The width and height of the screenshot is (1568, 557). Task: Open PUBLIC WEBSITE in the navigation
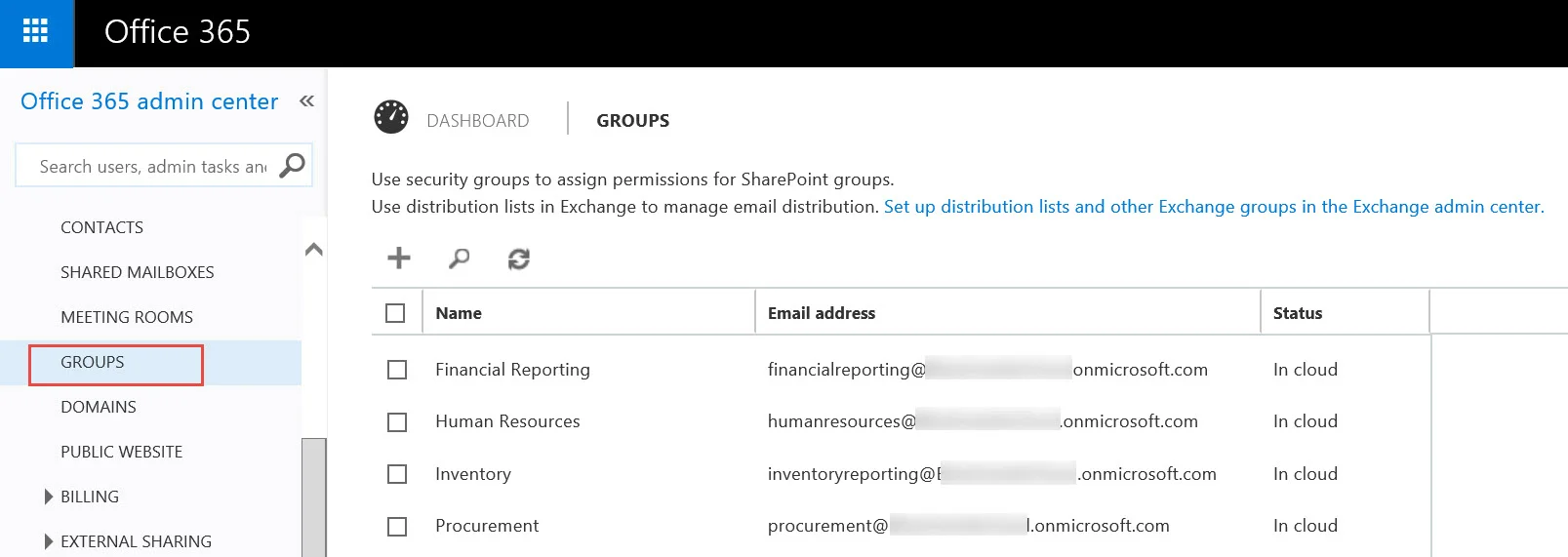coord(122,452)
